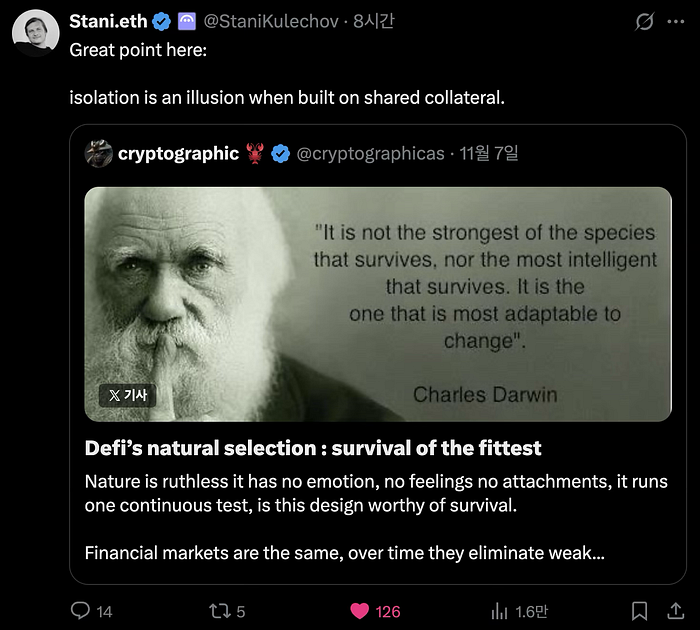Repost this tweet using the retweet icon

pyautogui.click(x=217, y=610)
